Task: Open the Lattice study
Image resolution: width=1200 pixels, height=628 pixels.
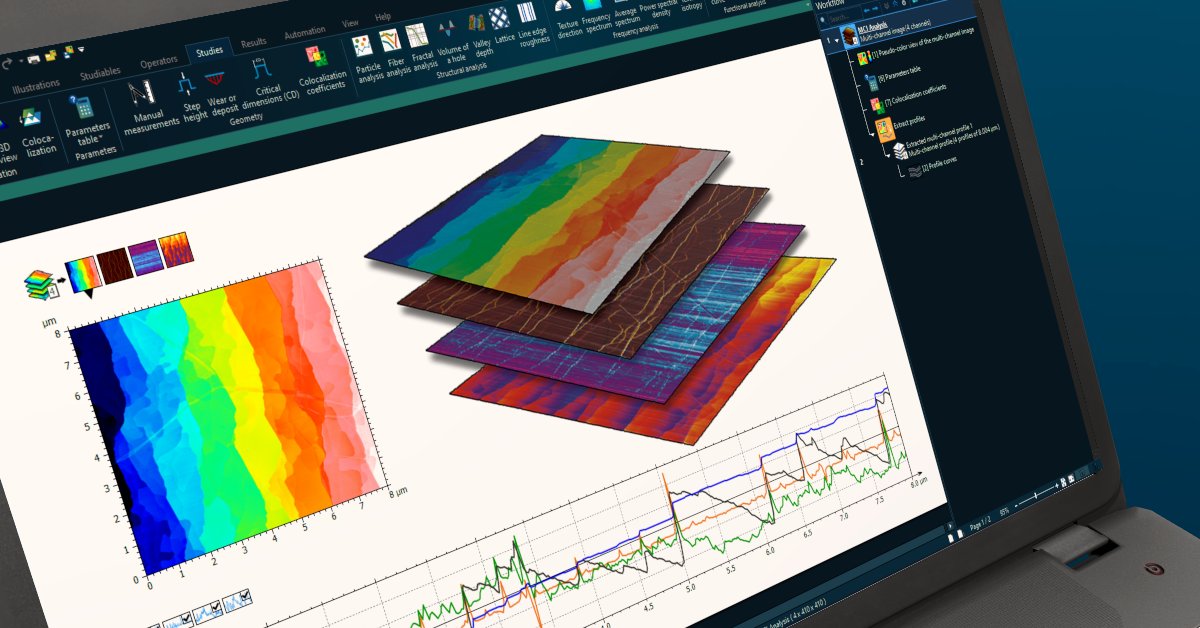Action: pyautogui.click(x=502, y=27)
